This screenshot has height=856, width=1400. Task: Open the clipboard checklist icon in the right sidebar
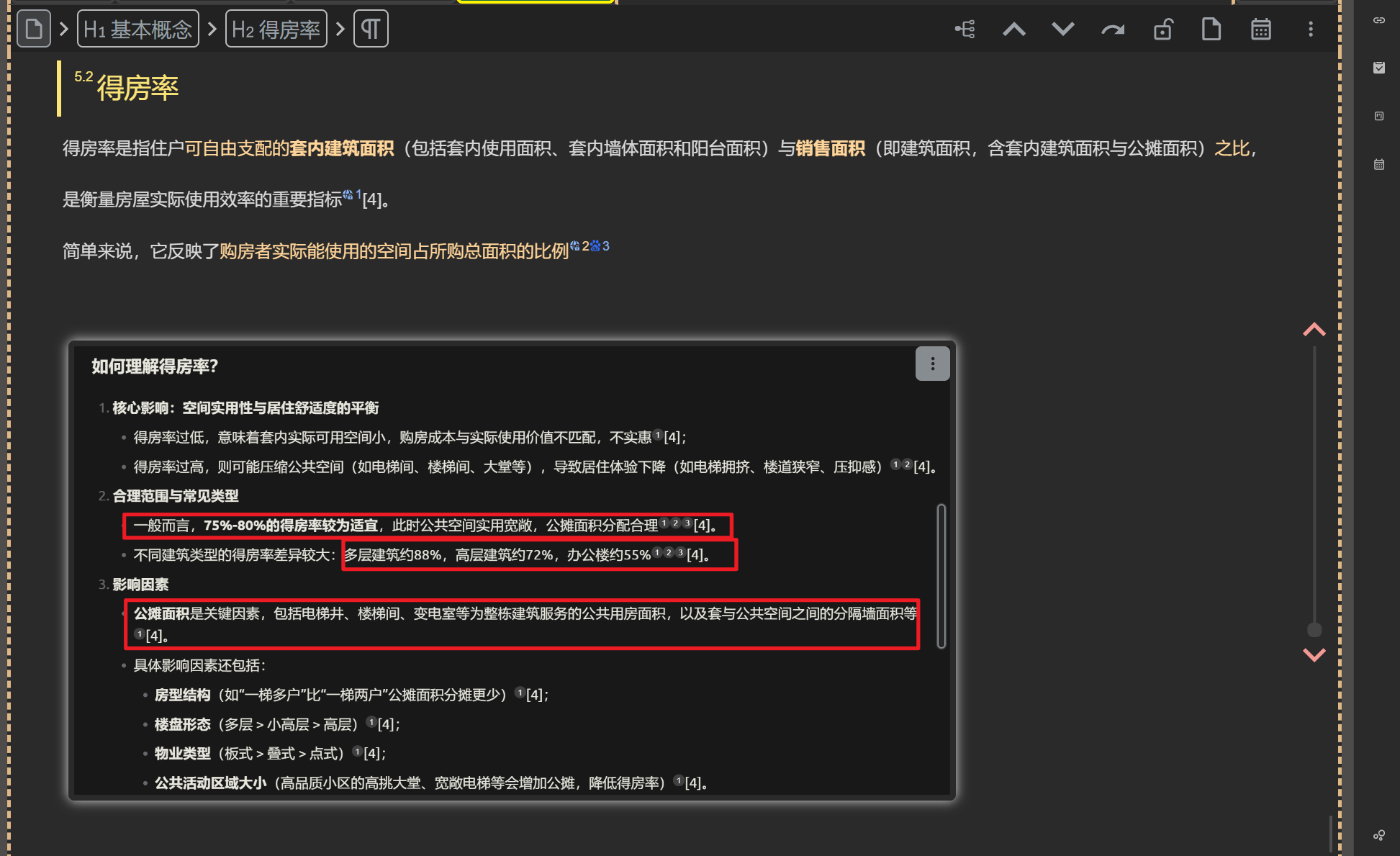(1378, 68)
